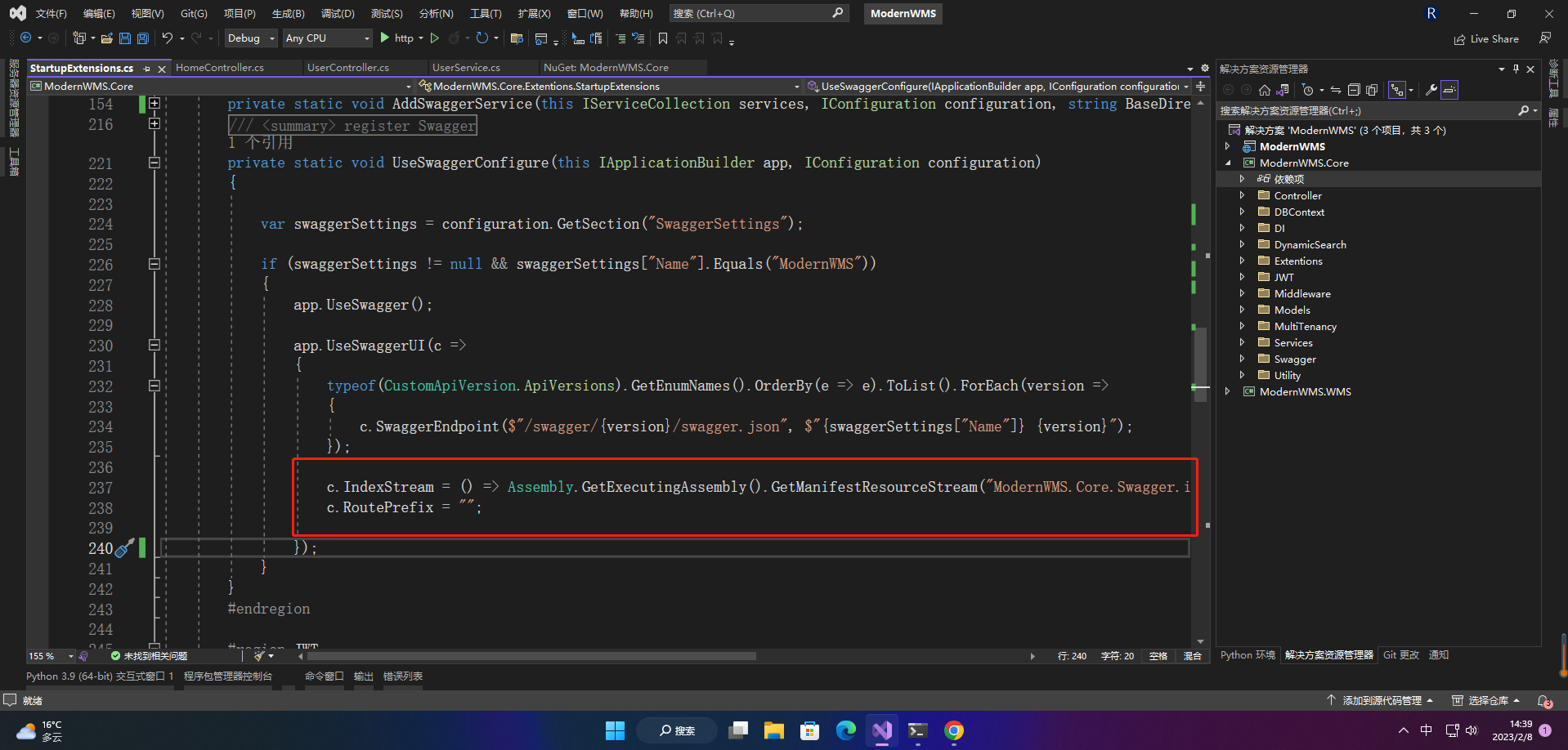Toggle Solution Explorer auto-hide pin

click(1516, 69)
